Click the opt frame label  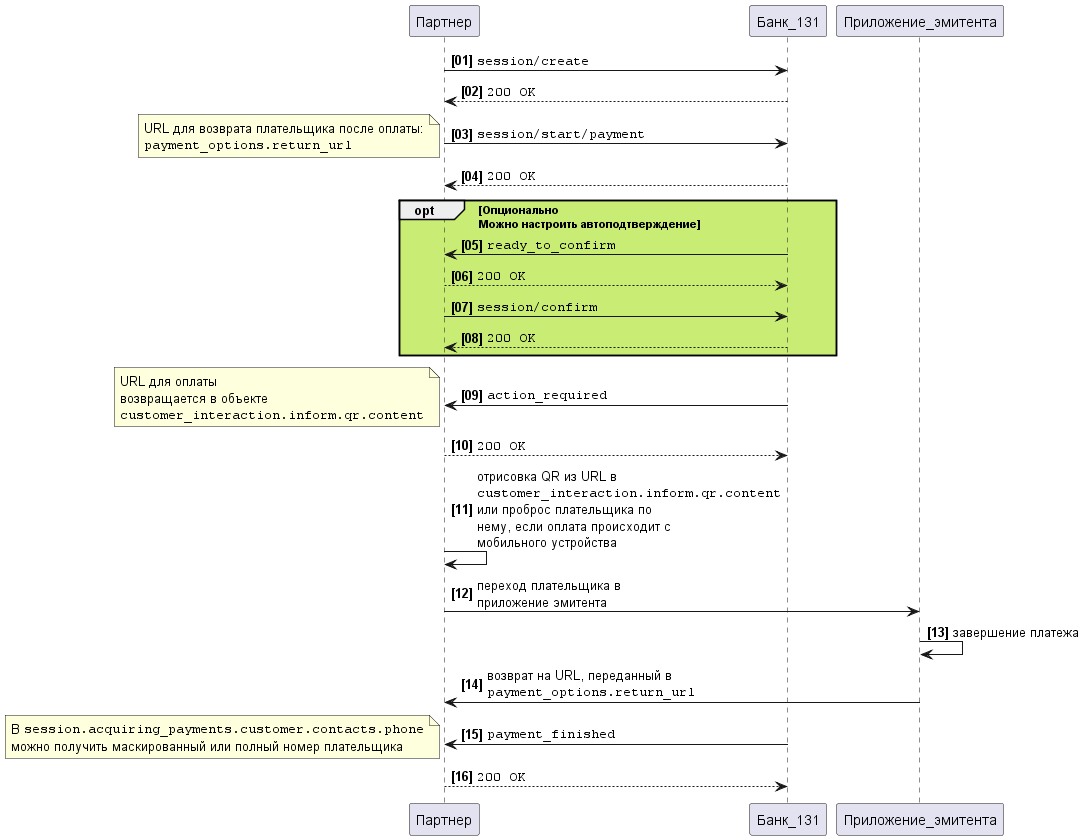(x=424, y=210)
